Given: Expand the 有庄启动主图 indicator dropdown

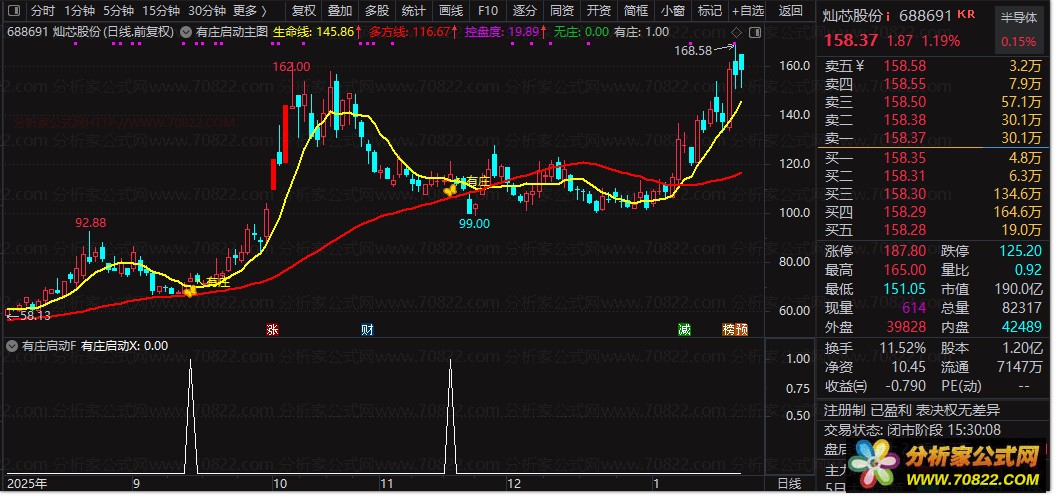Looking at the screenshot, I should pos(186,32).
